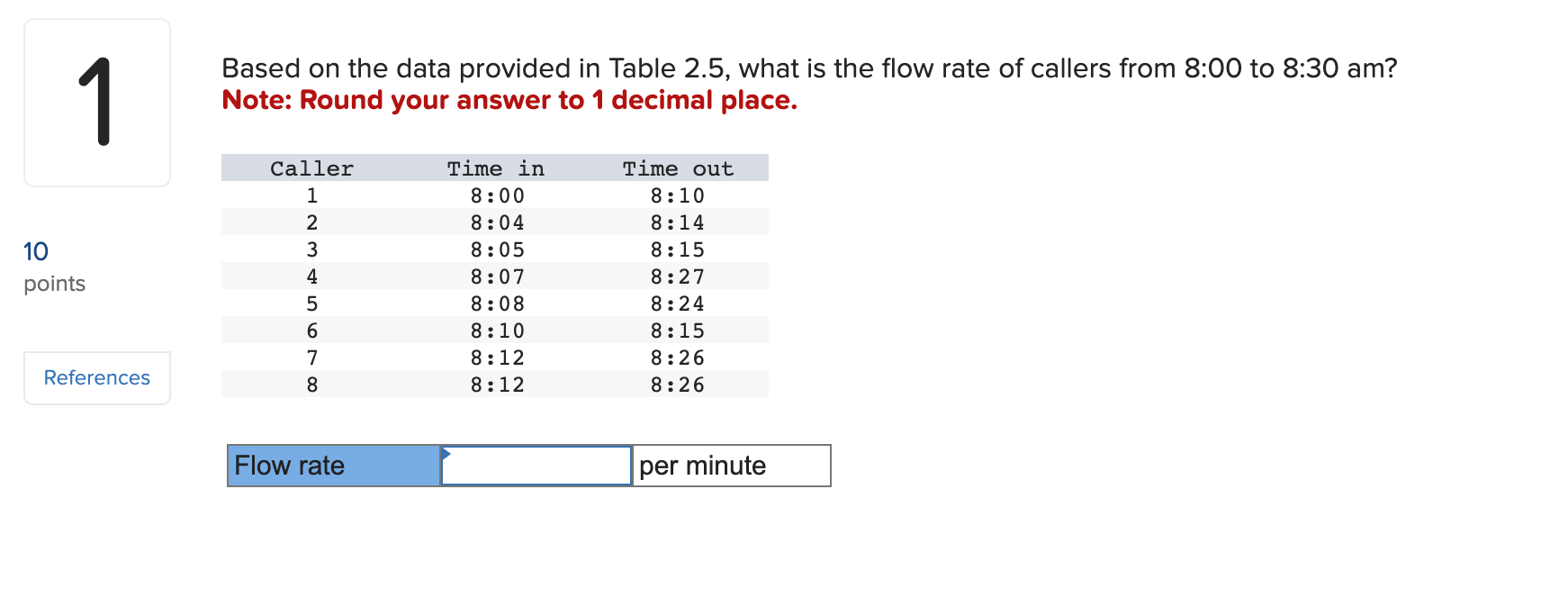The height and width of the screenshot is (598, 1568).
Task: Click the shaded table header row
Action: (x=495, y=168)
